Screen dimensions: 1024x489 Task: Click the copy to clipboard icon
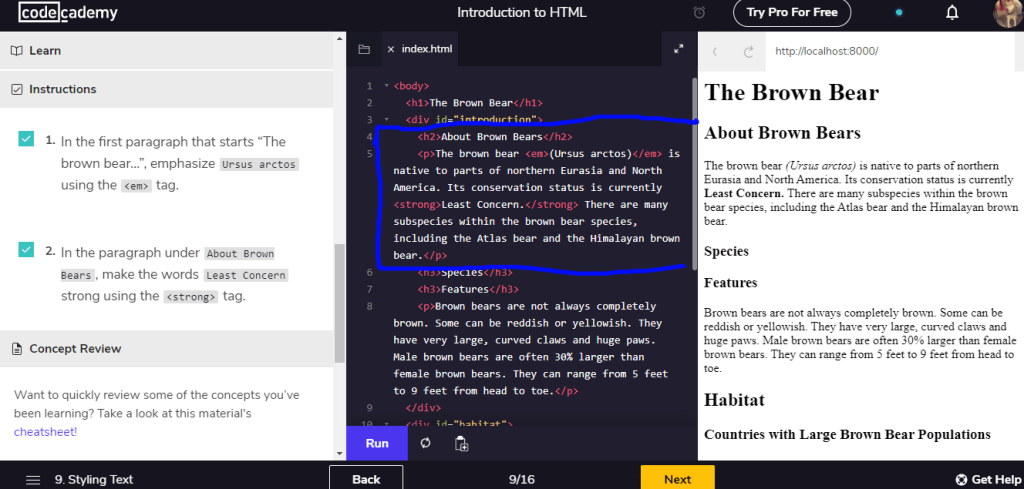(x=461, y=443)
